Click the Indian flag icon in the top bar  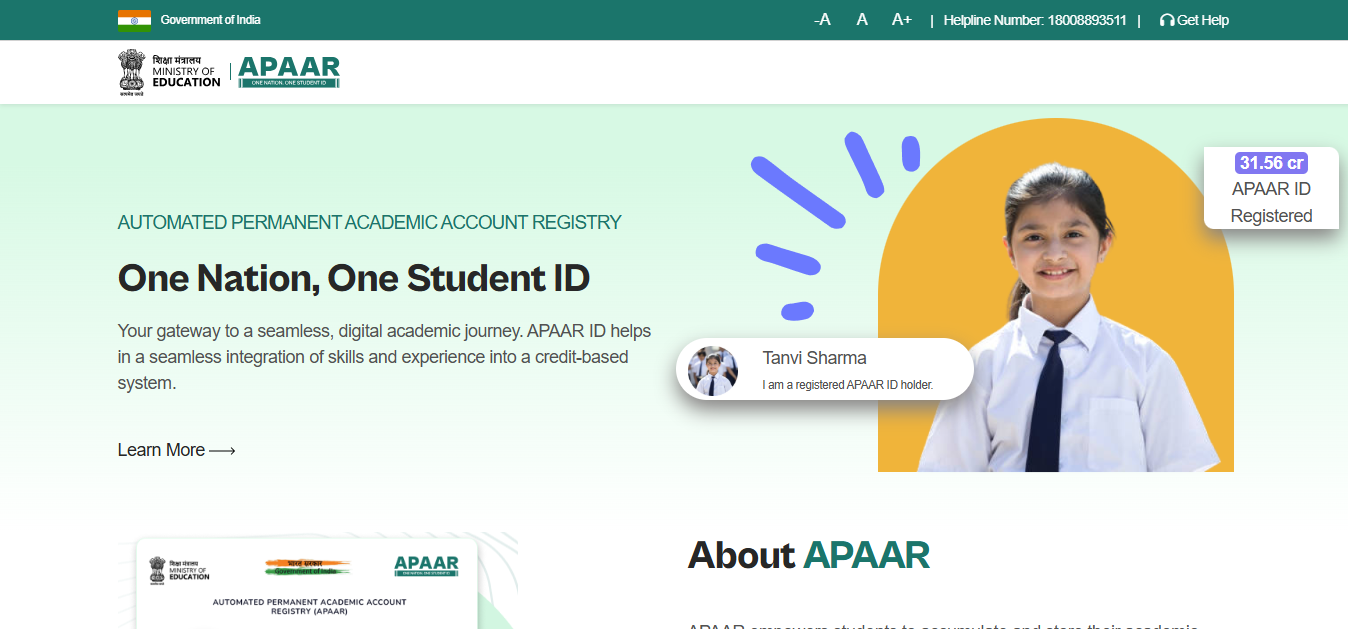point(132,19)
